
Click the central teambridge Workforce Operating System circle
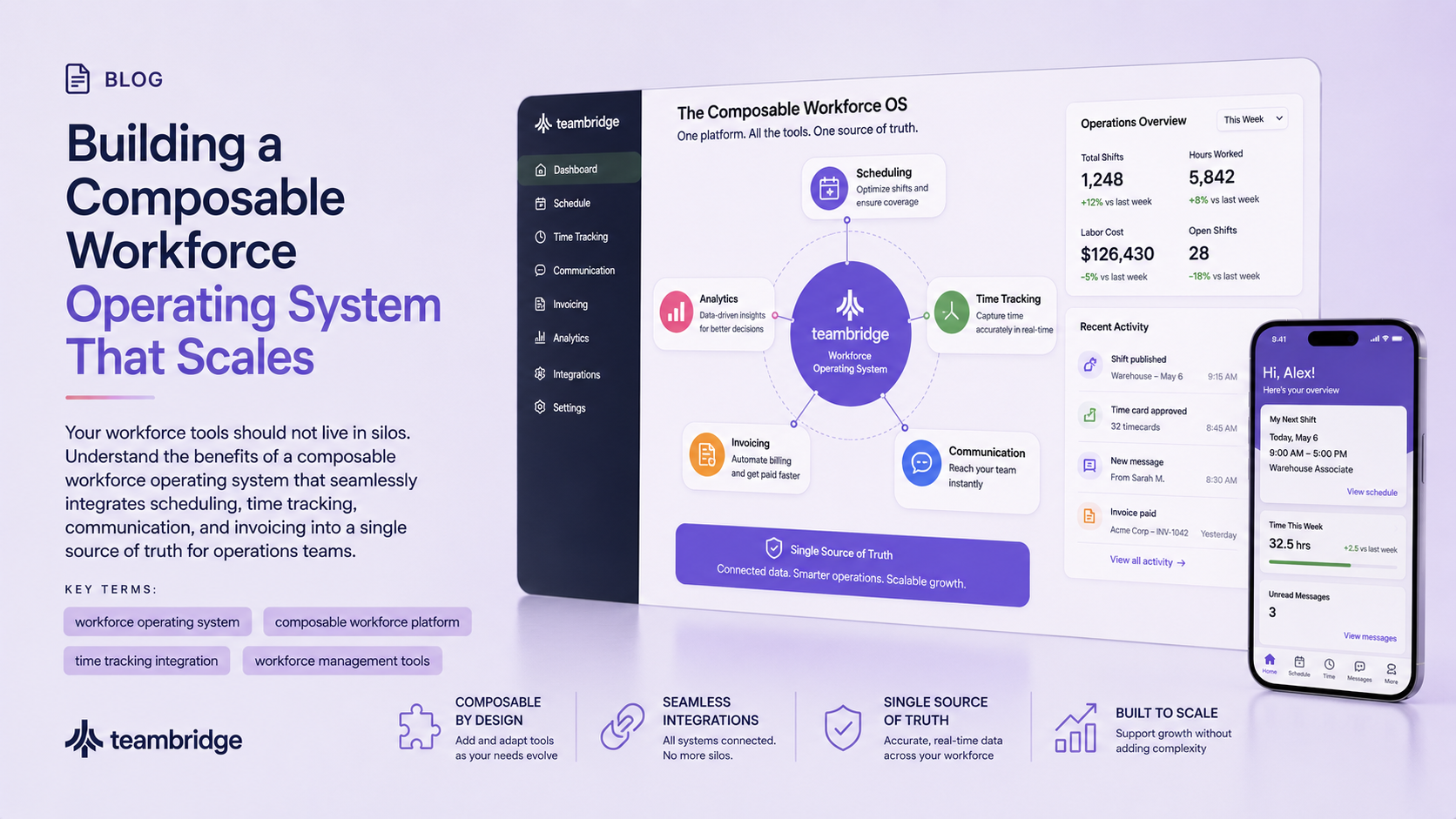[x=850, y=334]
